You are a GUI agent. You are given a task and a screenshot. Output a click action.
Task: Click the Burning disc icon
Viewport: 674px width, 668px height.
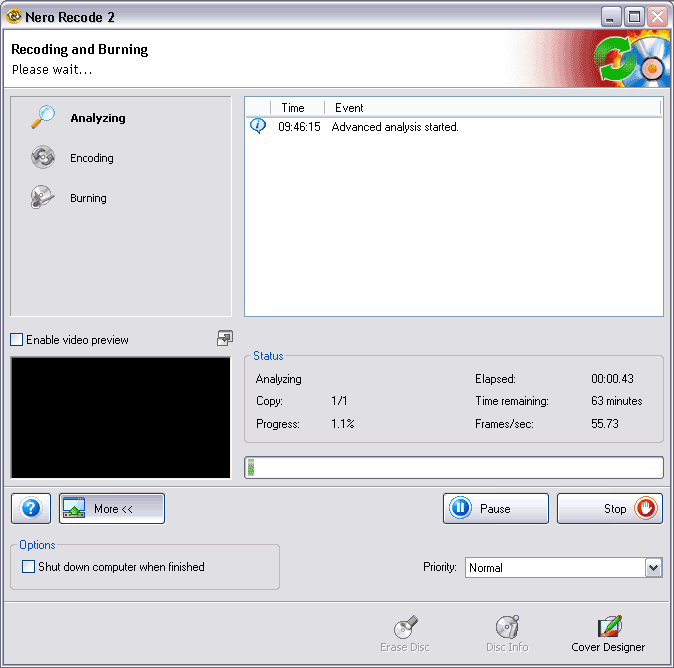point(43,197)
